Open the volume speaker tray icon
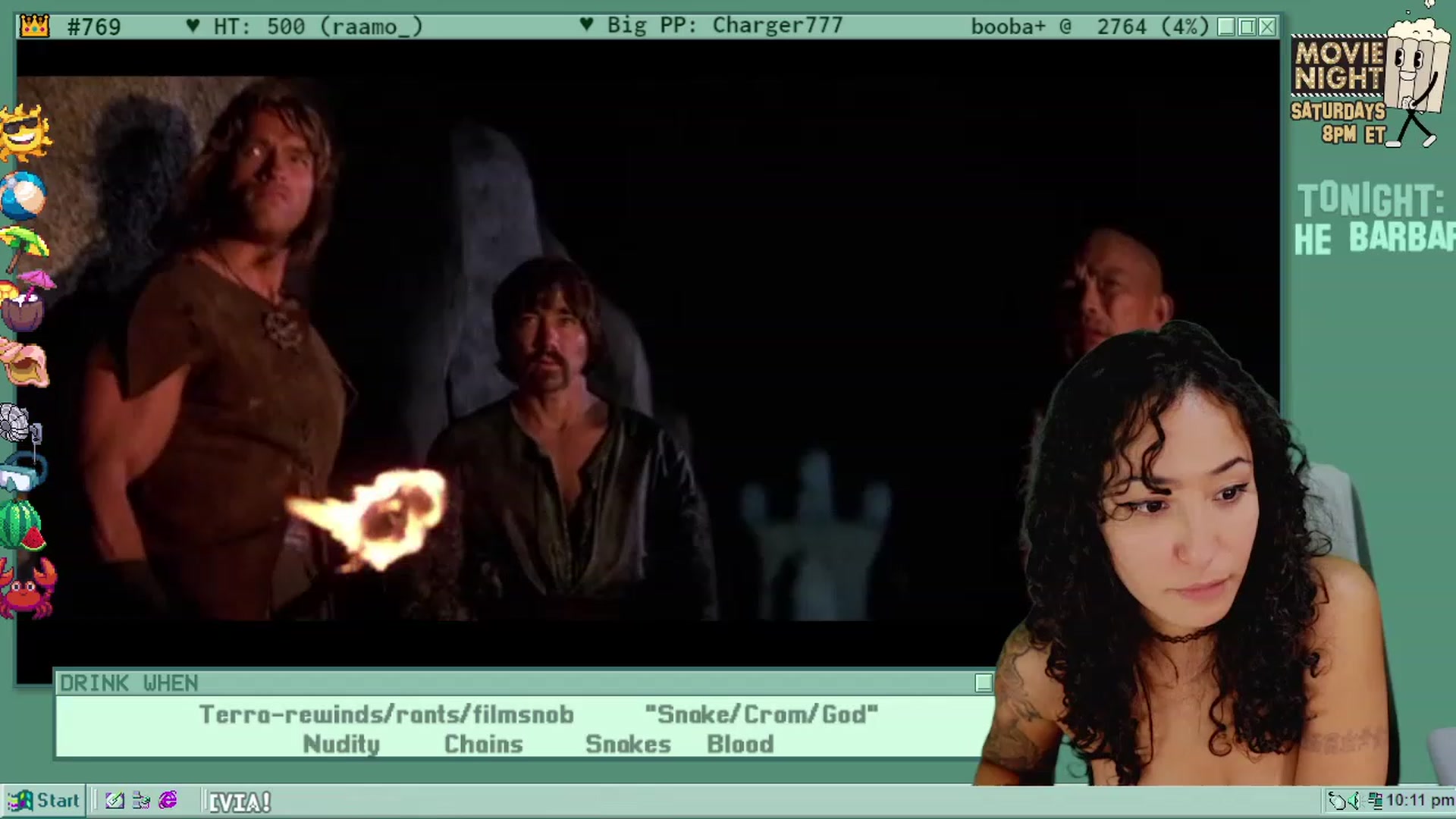The height and width of the screenshot is (819, 1456). [1354, 801]
